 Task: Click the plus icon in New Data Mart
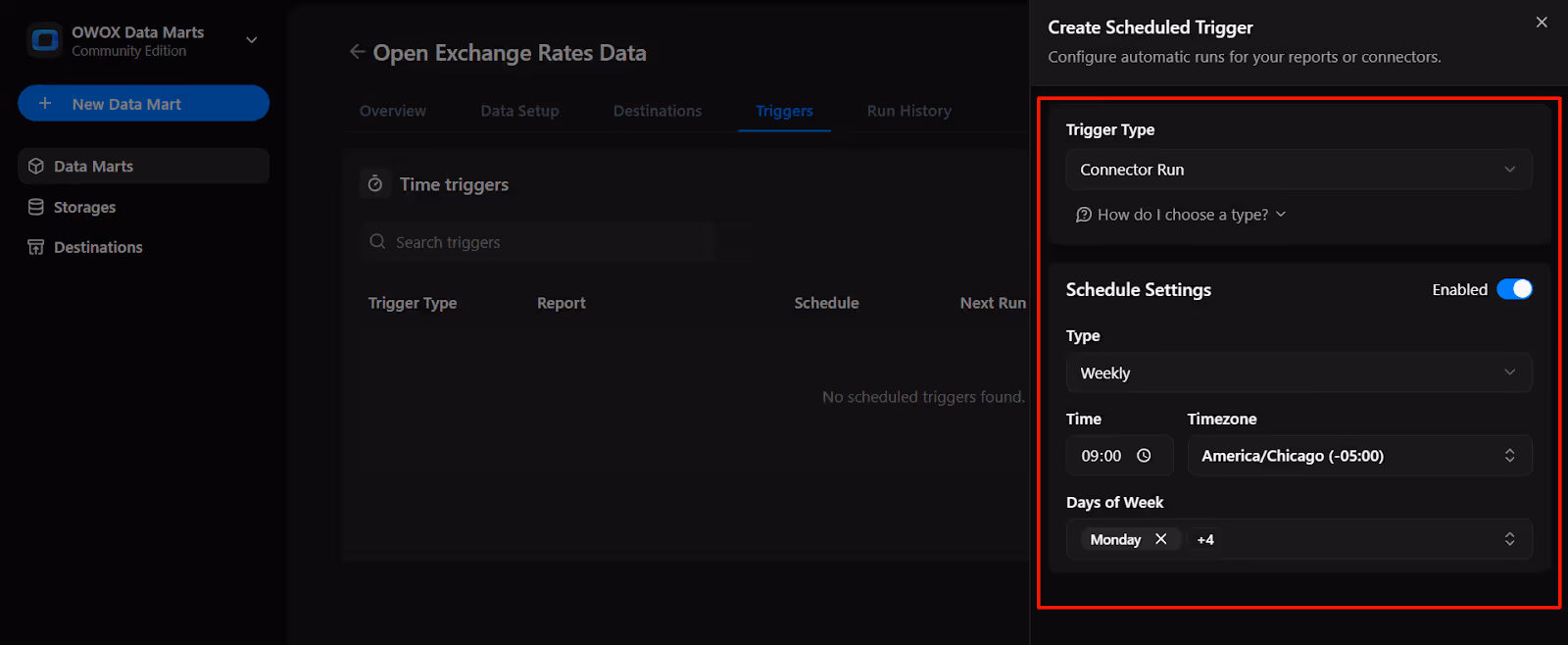click(x=44, y=103)
